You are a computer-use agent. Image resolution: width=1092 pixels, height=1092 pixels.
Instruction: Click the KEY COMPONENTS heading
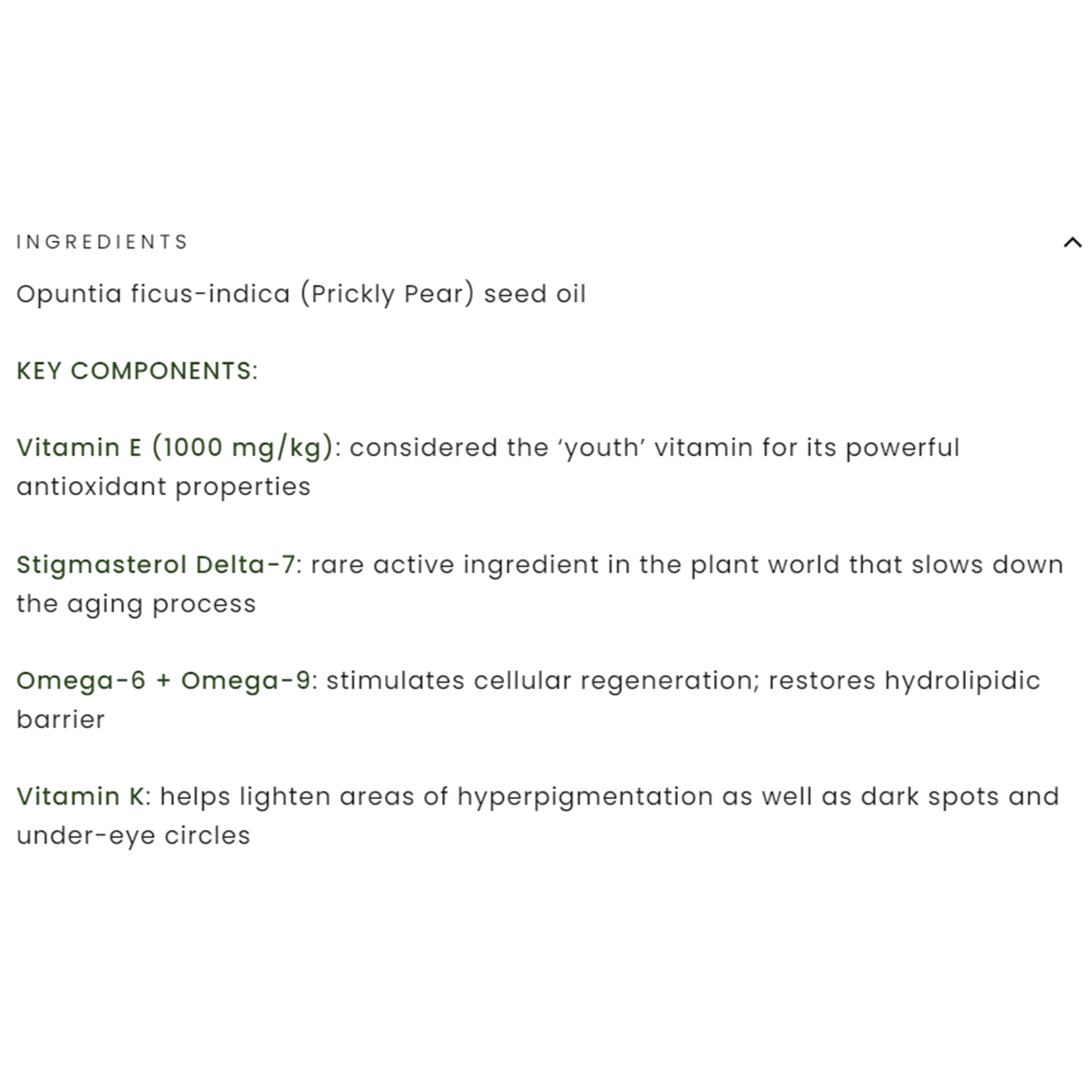[136, 371]
